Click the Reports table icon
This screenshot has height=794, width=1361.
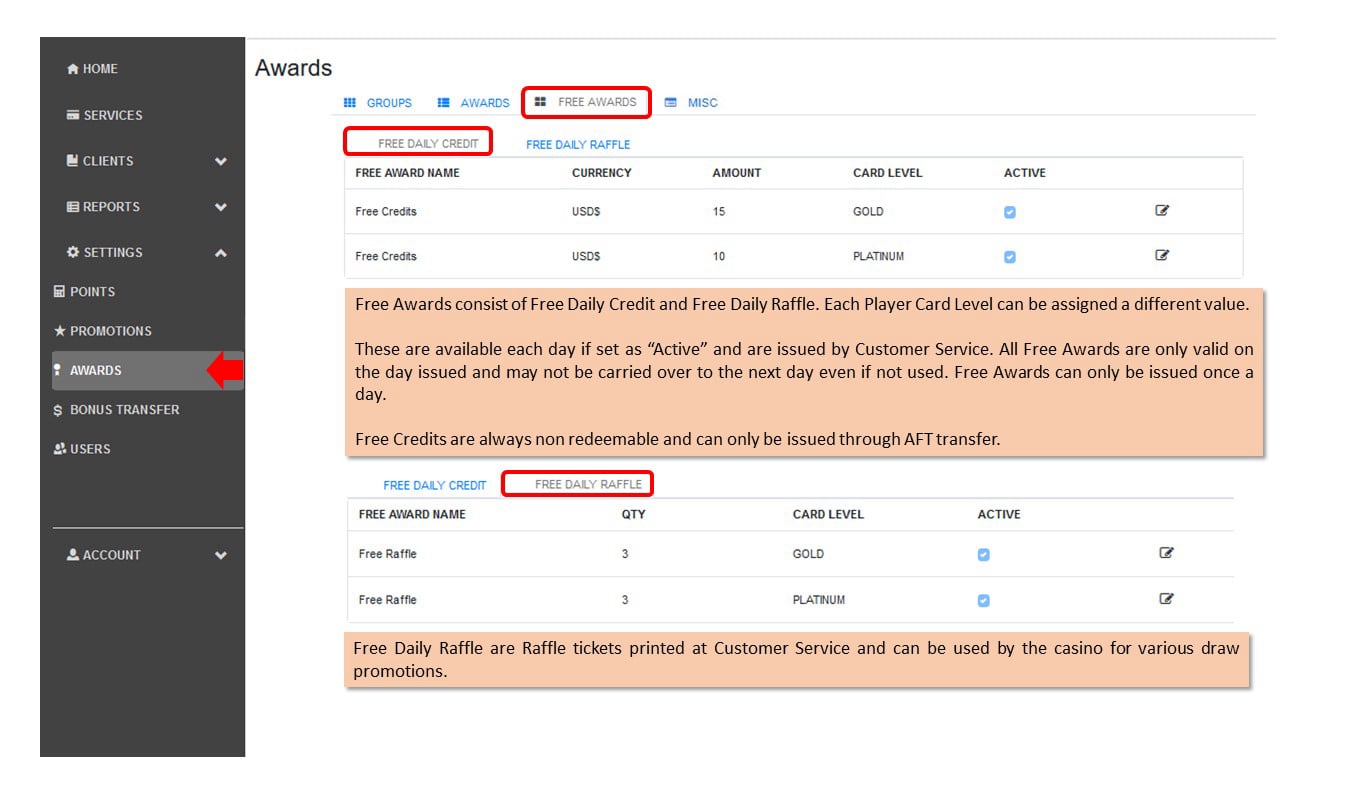[x=72, y=207]
